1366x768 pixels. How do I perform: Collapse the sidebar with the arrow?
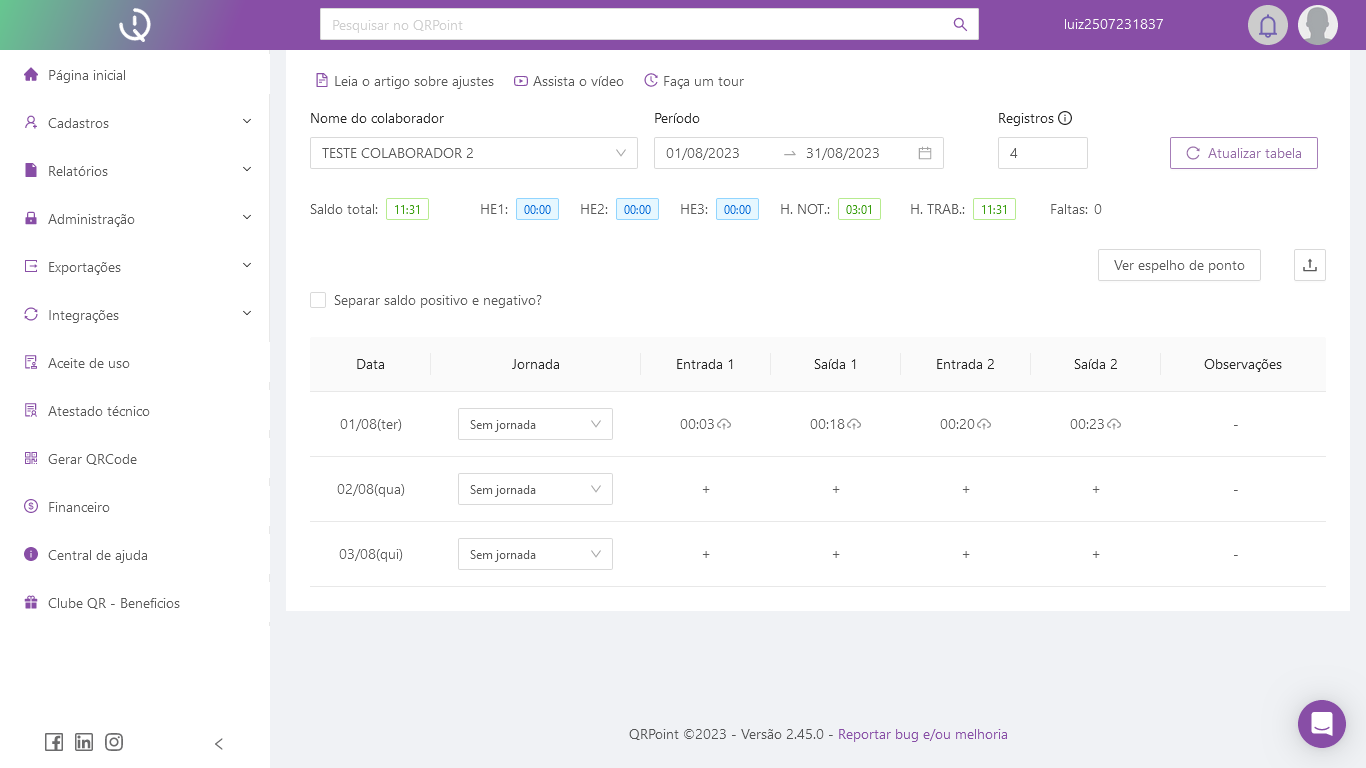(x=219, y=744)
